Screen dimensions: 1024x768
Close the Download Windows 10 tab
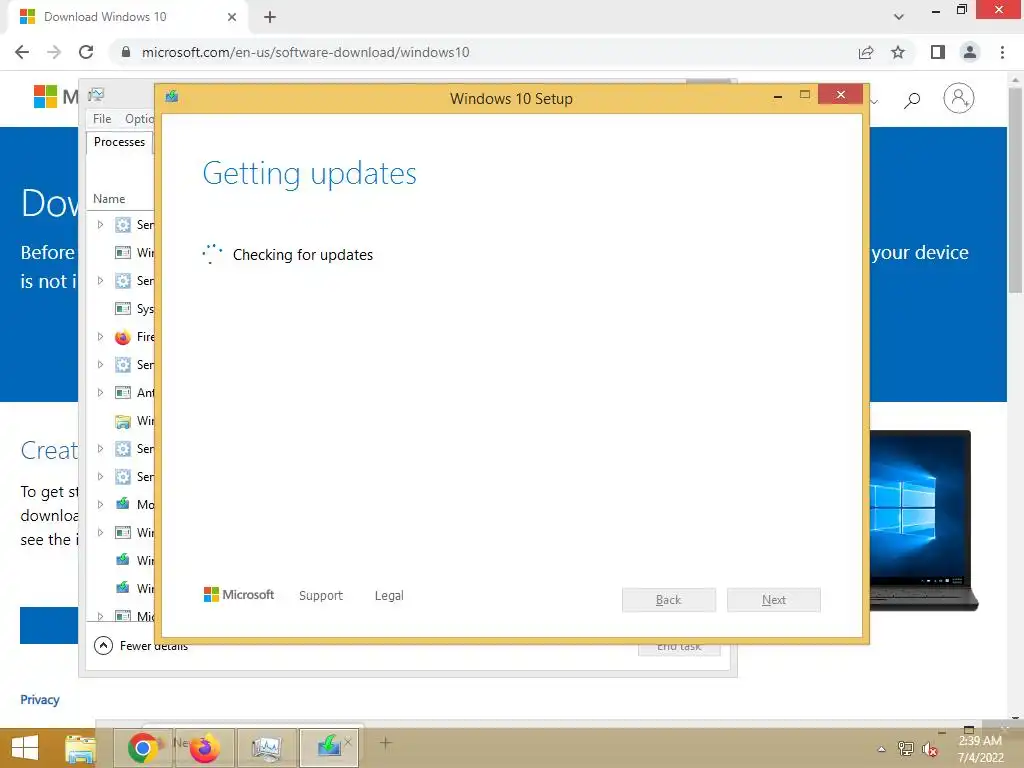232,17
